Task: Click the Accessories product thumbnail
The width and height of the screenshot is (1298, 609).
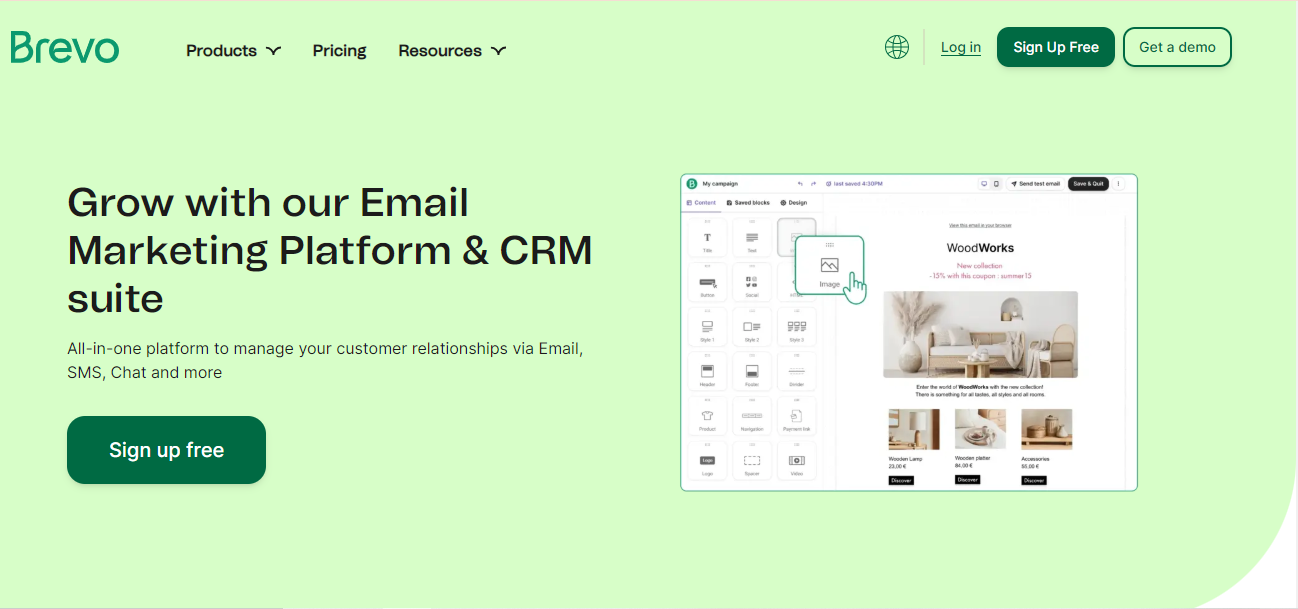Action: (1046, 429)
